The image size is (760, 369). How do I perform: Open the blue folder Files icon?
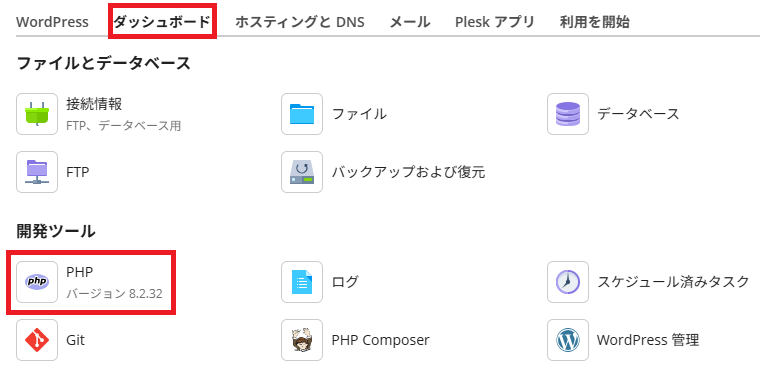point(302,114)
